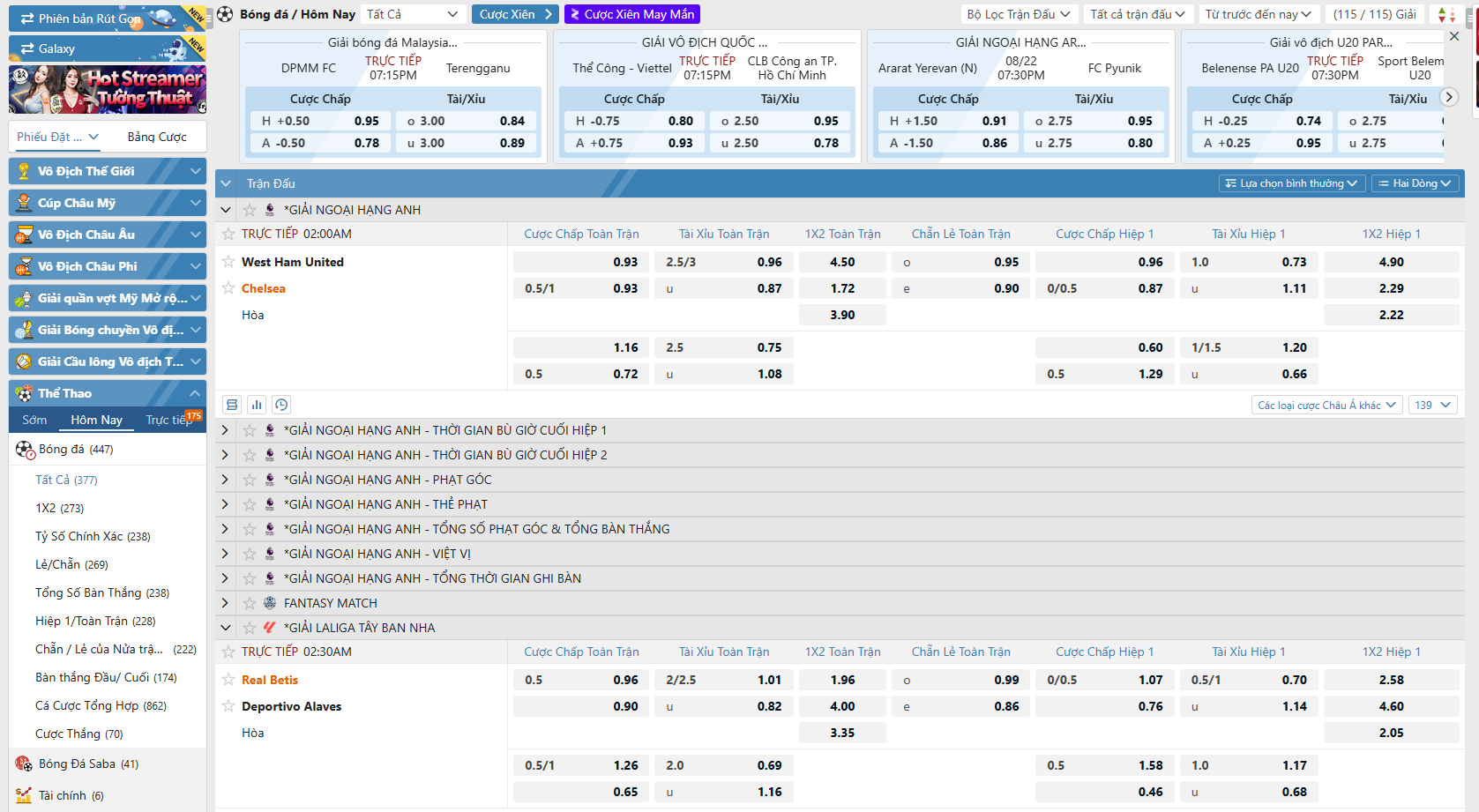Toggle favorite star for Real Betis
This screenshot has width=1479, height=812.
point(228,680)
